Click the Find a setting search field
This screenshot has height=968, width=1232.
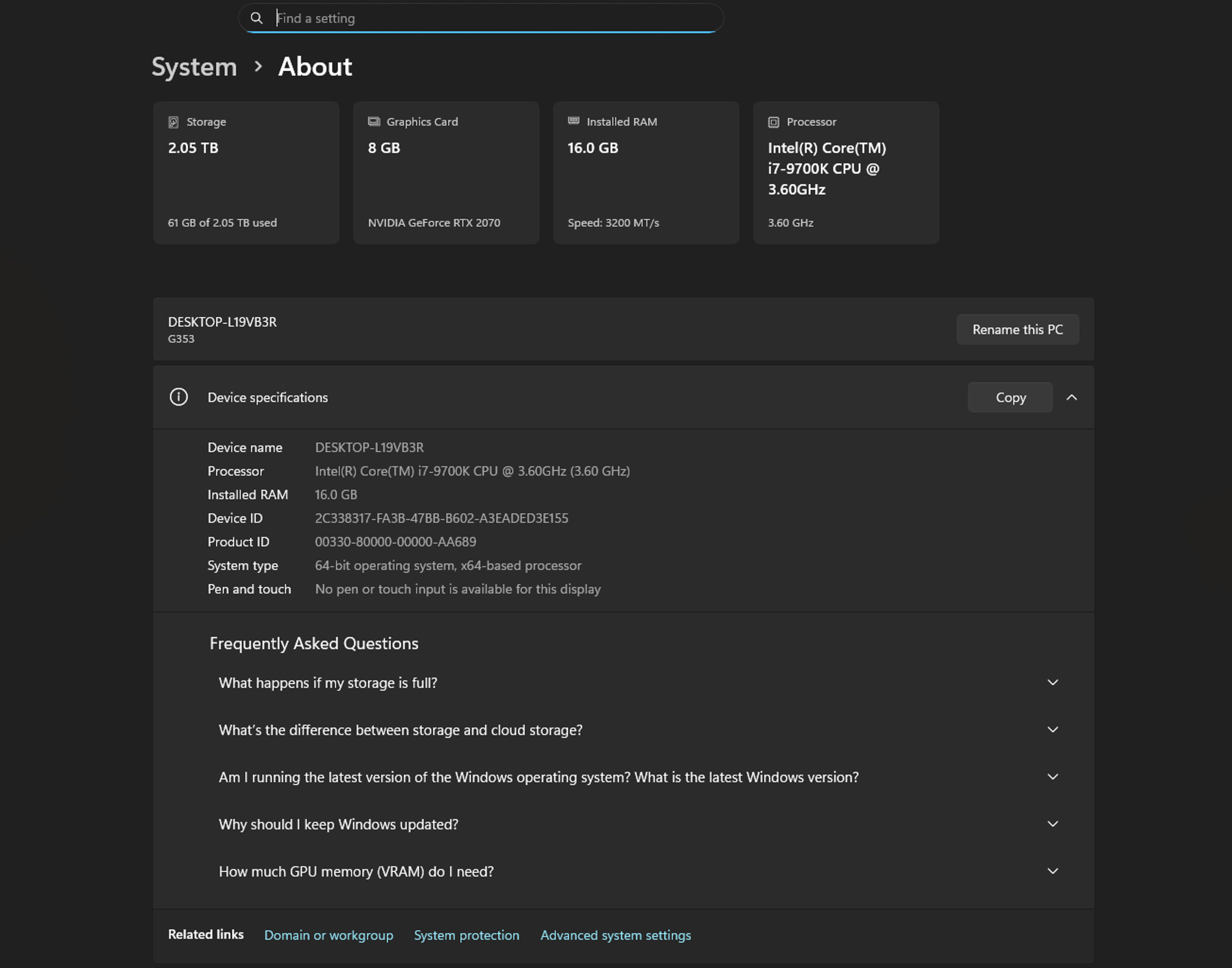(x=481, y=18)
